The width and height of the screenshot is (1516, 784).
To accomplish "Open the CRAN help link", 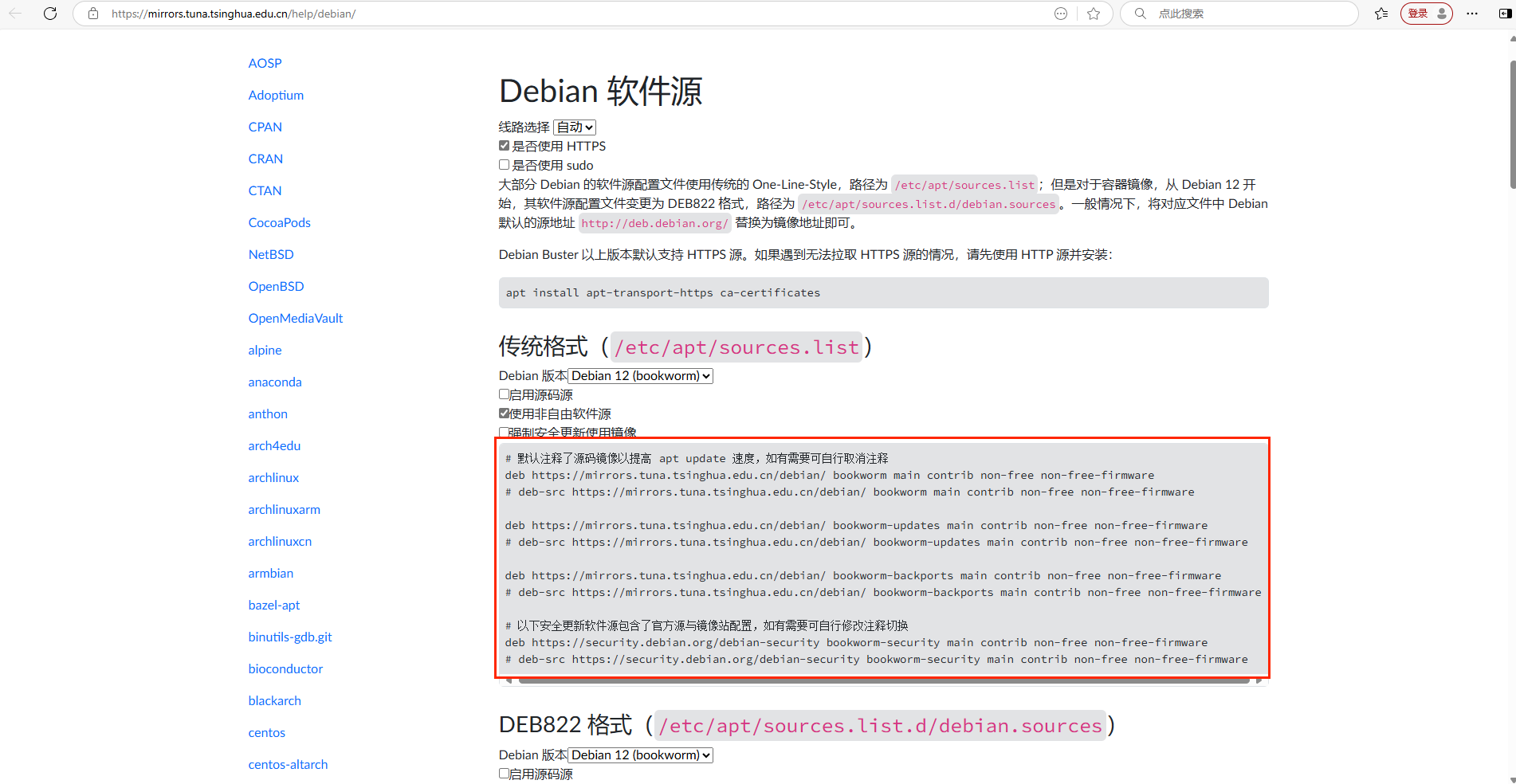I will click(x=265, y=159).
